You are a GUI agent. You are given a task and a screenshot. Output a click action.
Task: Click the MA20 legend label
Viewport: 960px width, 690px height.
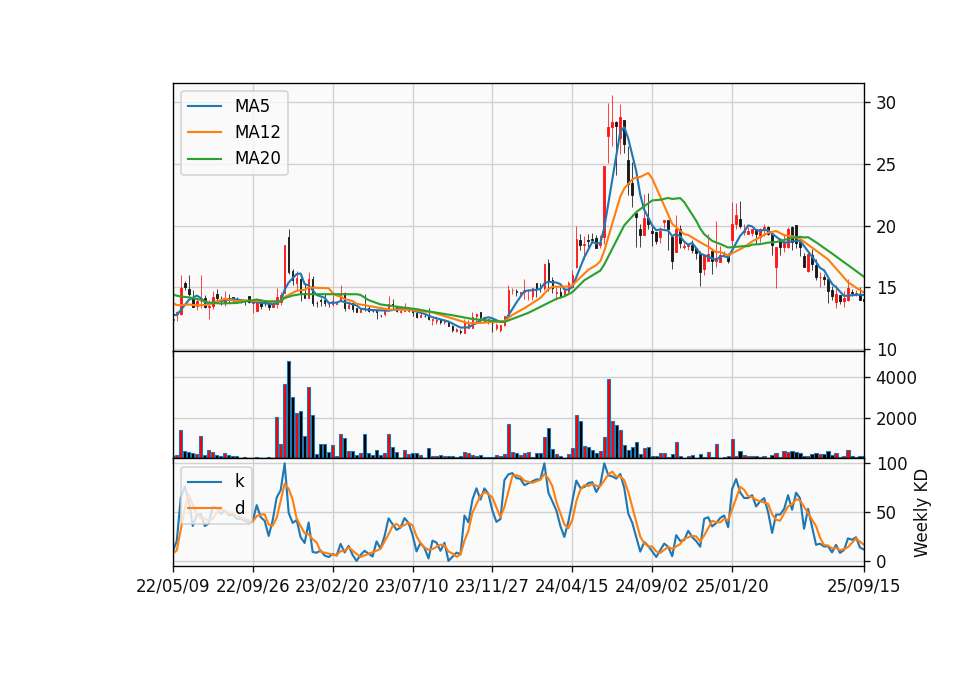click(257, 158)
